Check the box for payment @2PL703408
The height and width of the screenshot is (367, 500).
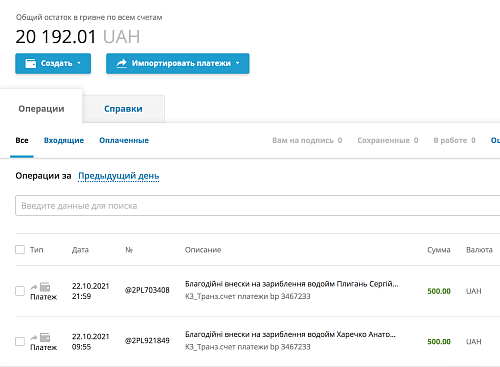(x=20, y=291)
